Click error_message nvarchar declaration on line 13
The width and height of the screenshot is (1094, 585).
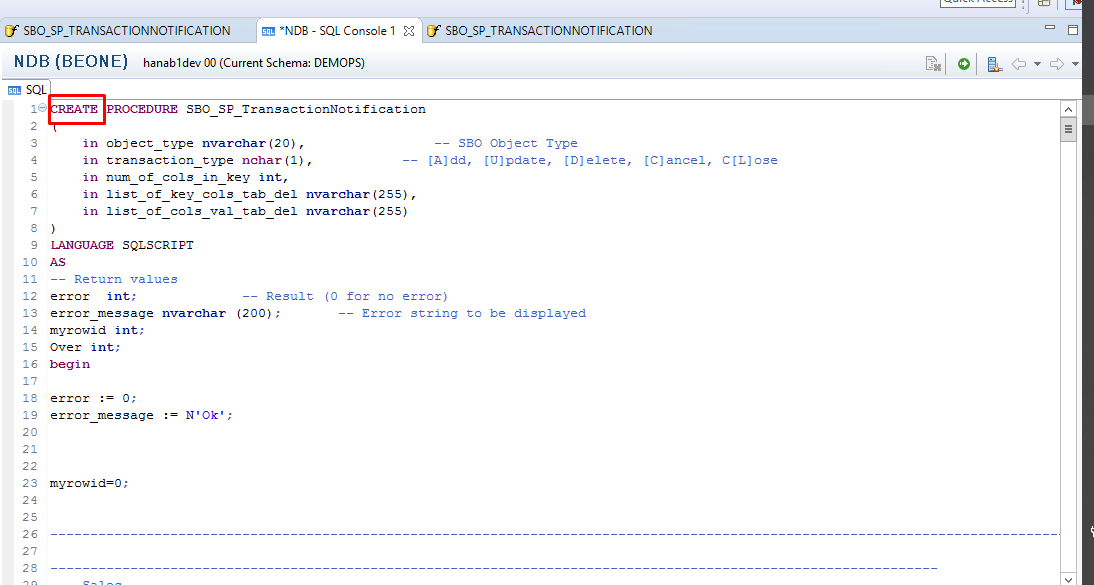[165, 313]
